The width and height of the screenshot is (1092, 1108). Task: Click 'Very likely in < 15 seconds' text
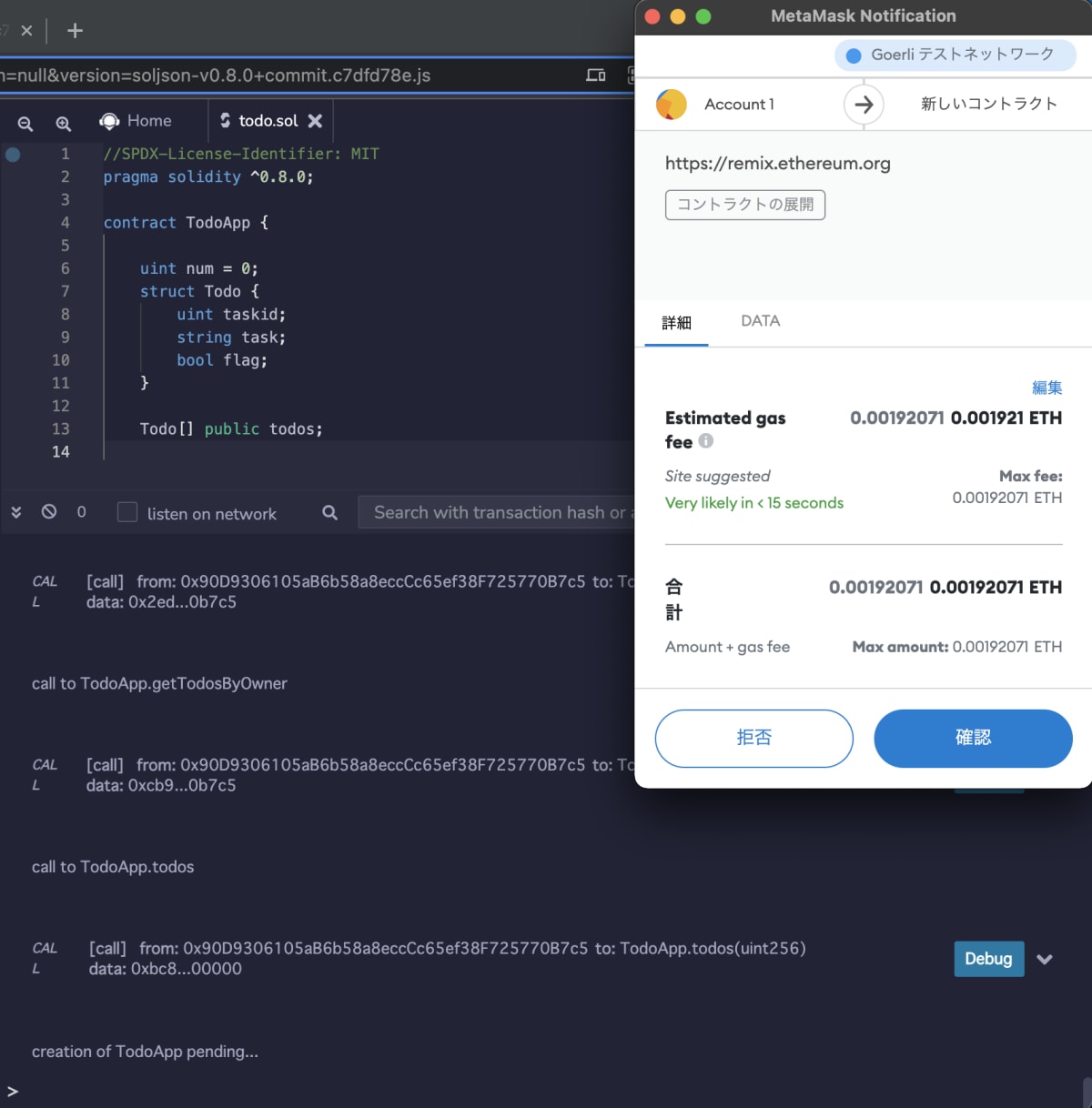pyautogui.click(x=754, y=503)
